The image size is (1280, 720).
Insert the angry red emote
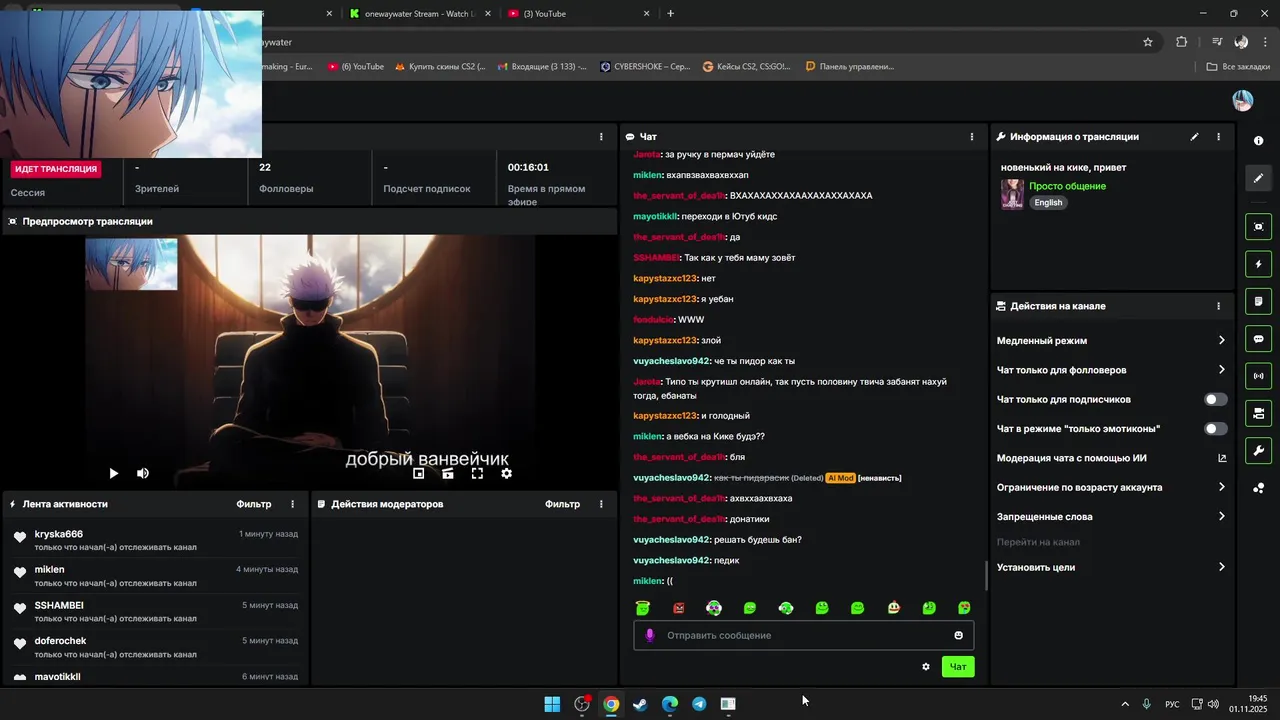click(x=679, y=608)
